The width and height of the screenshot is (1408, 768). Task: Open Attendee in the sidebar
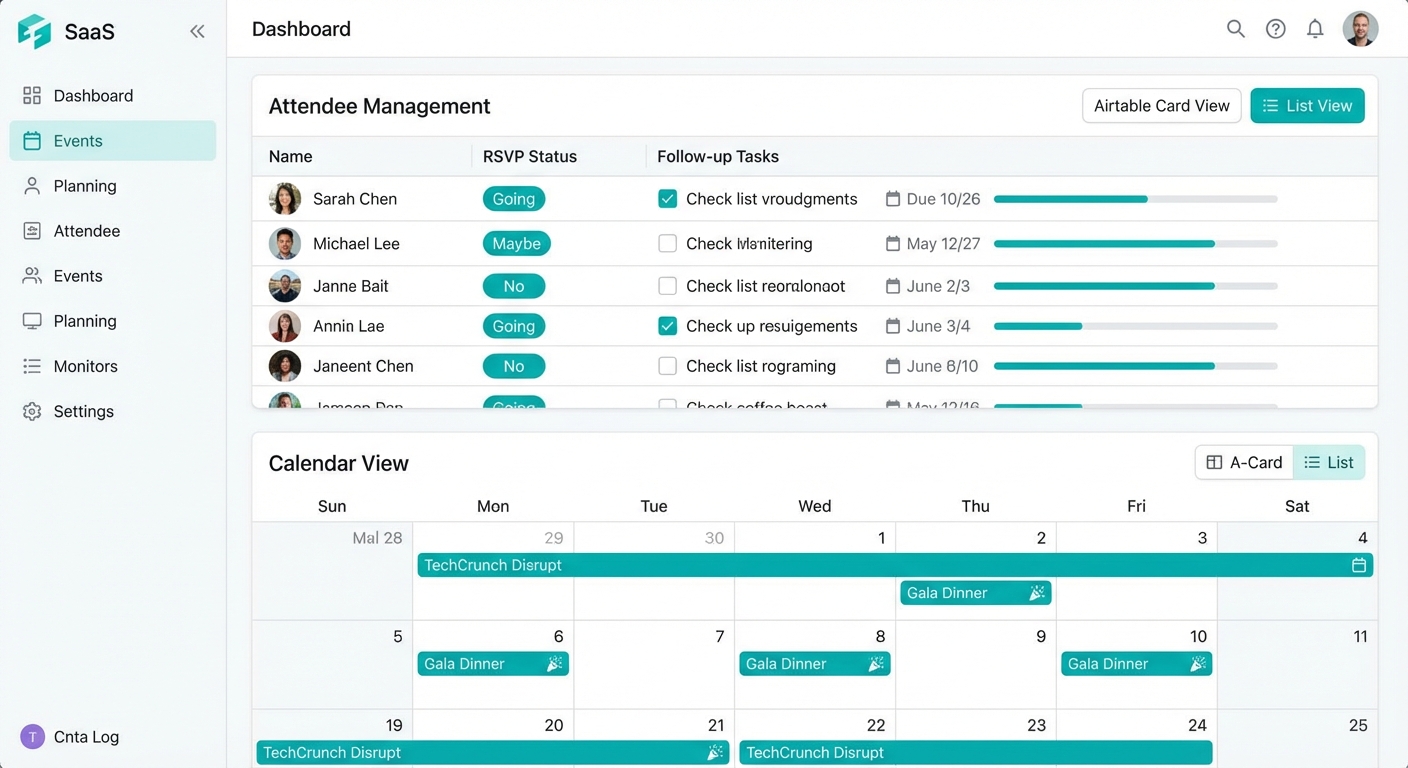(86, 231)
